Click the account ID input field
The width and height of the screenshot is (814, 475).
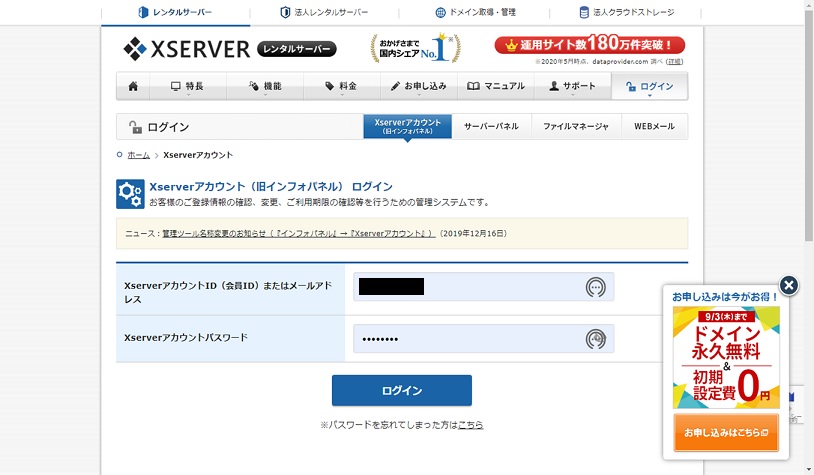tap(483, 287)
